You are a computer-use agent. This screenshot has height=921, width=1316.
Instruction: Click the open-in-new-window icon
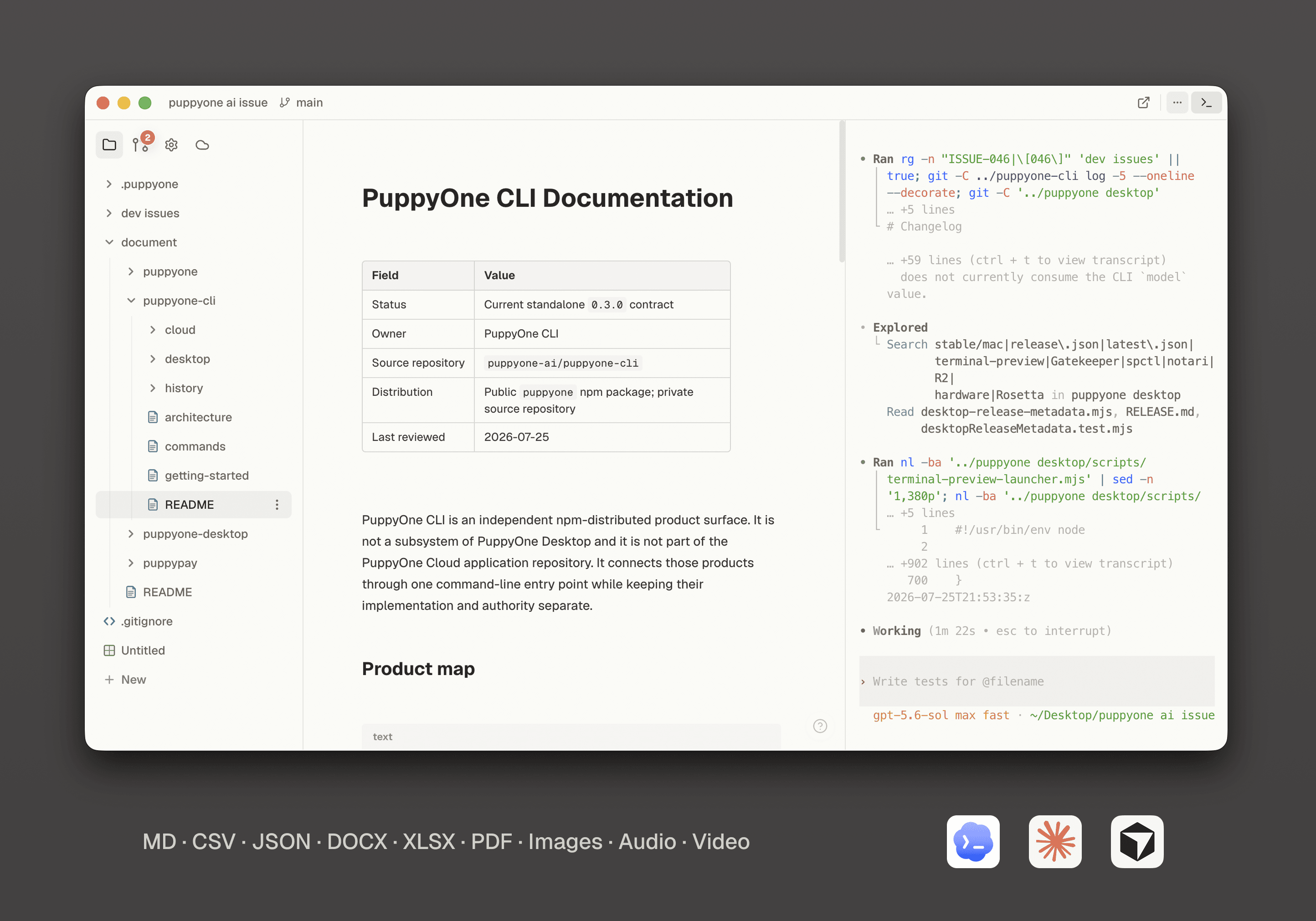(x=1143, y=102)
